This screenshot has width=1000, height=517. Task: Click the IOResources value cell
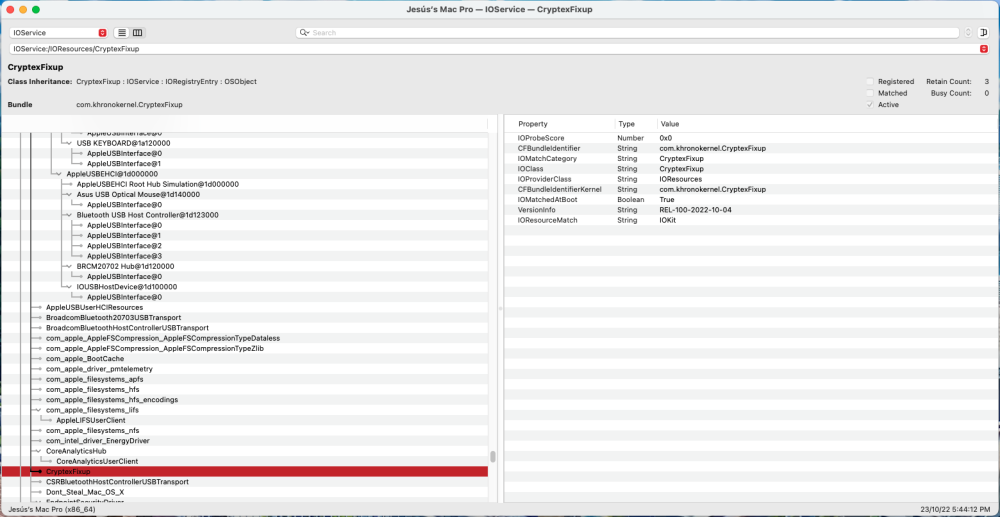pos(679,179)
